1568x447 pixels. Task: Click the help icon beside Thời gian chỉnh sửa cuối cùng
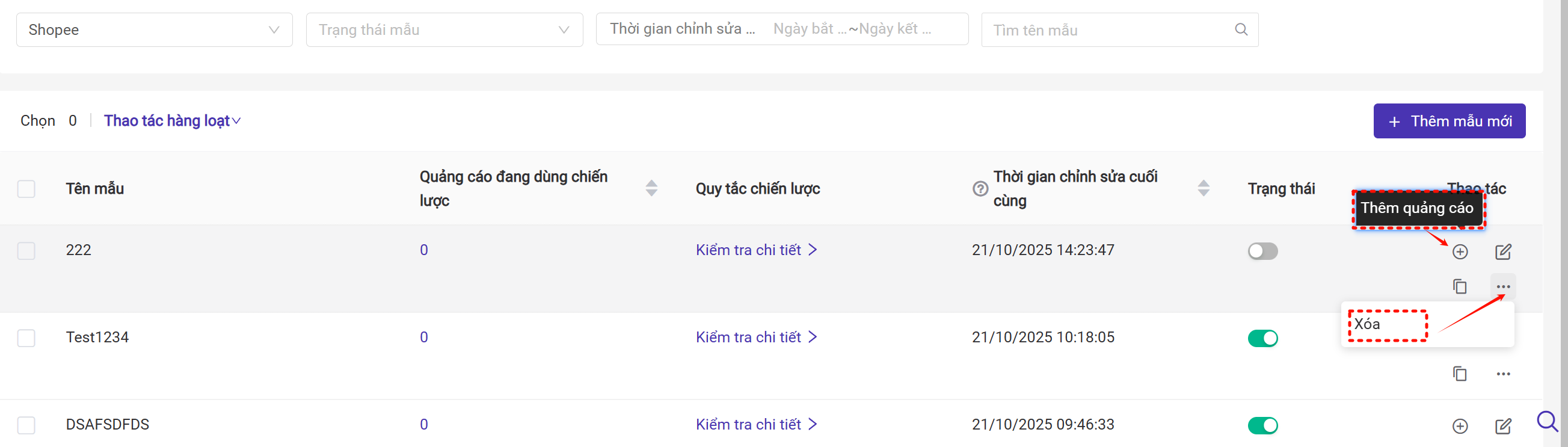[980, 189]
